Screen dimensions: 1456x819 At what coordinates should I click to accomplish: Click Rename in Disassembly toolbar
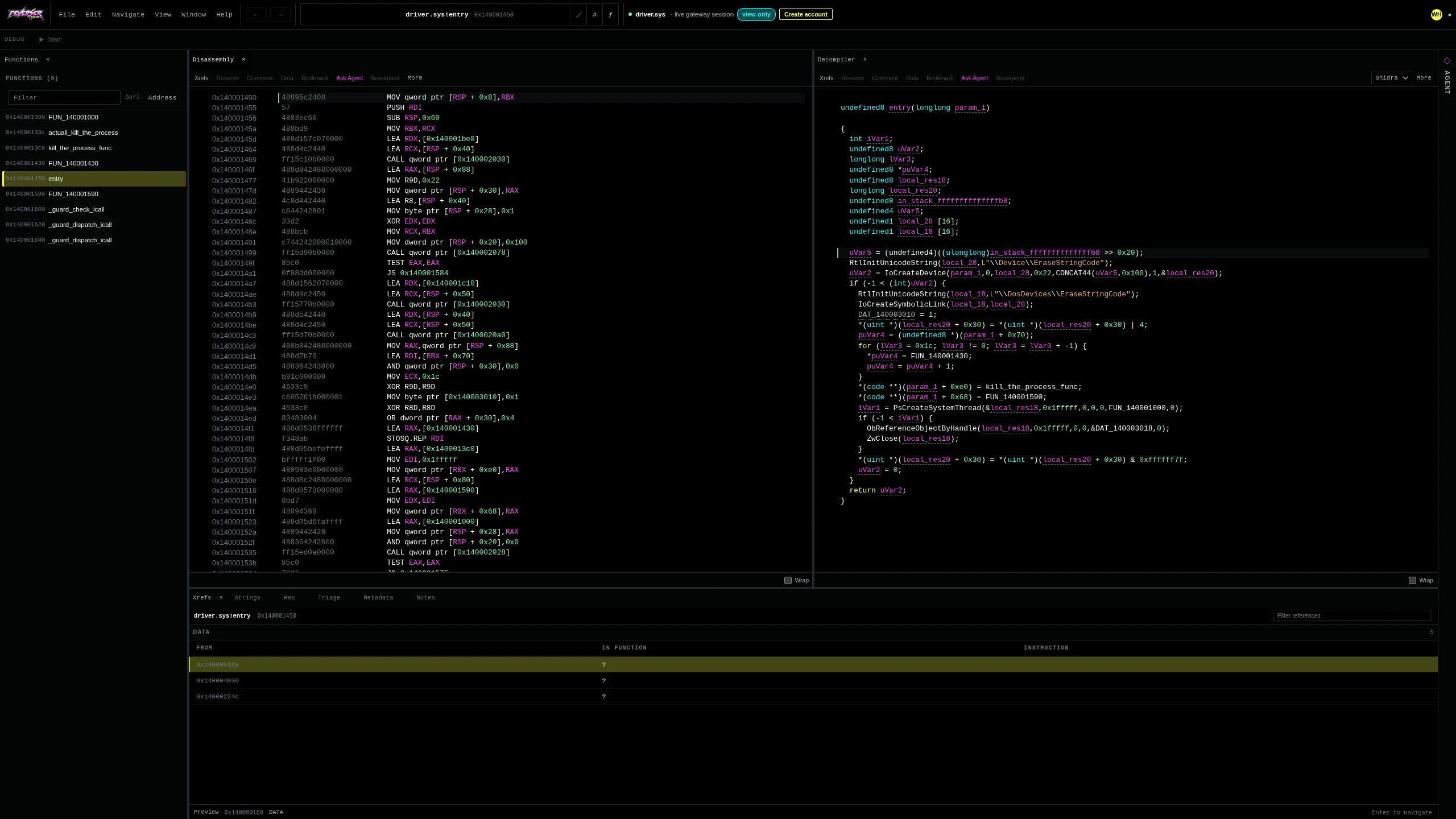pos(227,78)
